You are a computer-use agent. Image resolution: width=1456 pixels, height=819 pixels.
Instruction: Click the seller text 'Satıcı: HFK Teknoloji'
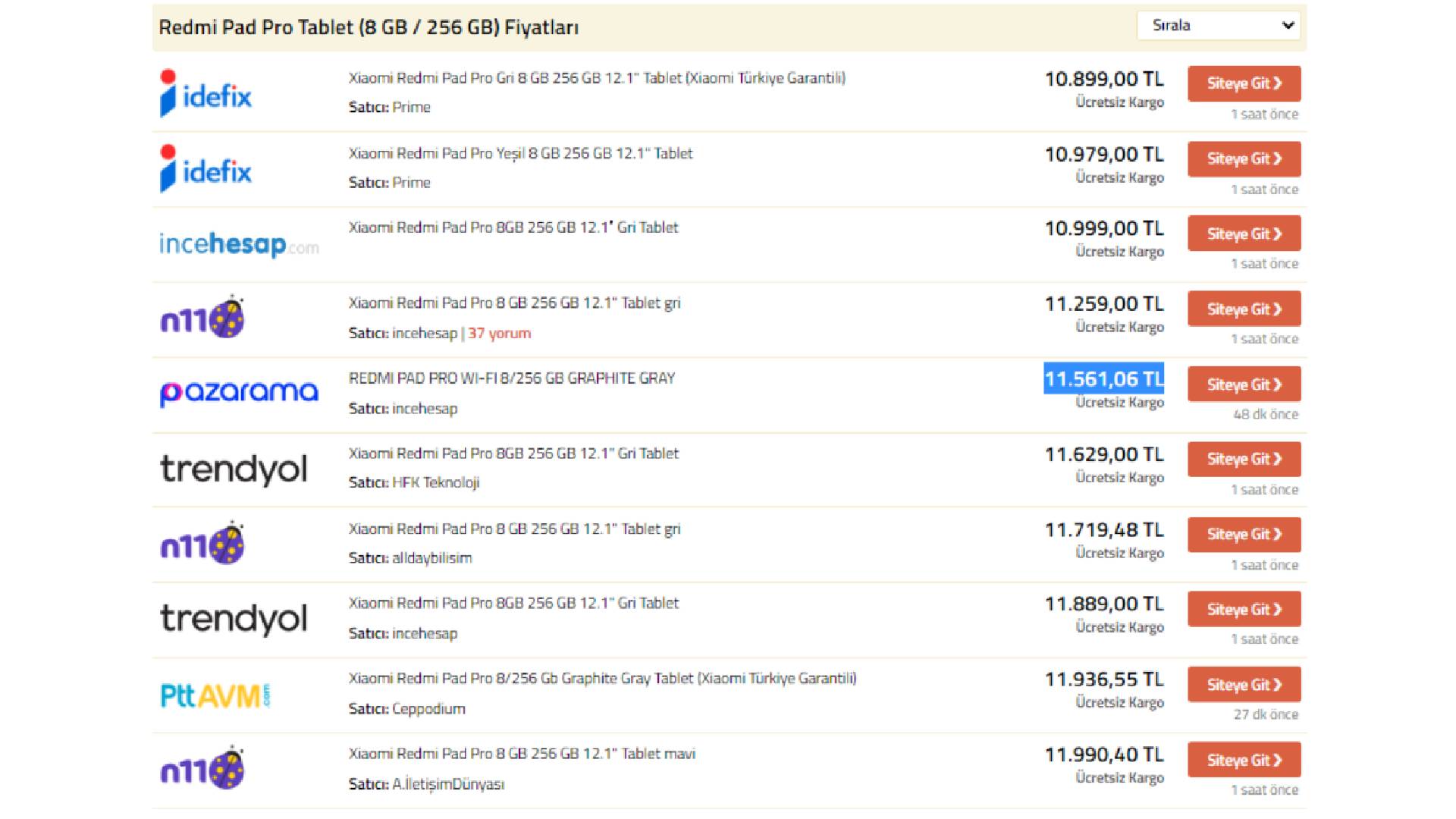tap(414, 482)
